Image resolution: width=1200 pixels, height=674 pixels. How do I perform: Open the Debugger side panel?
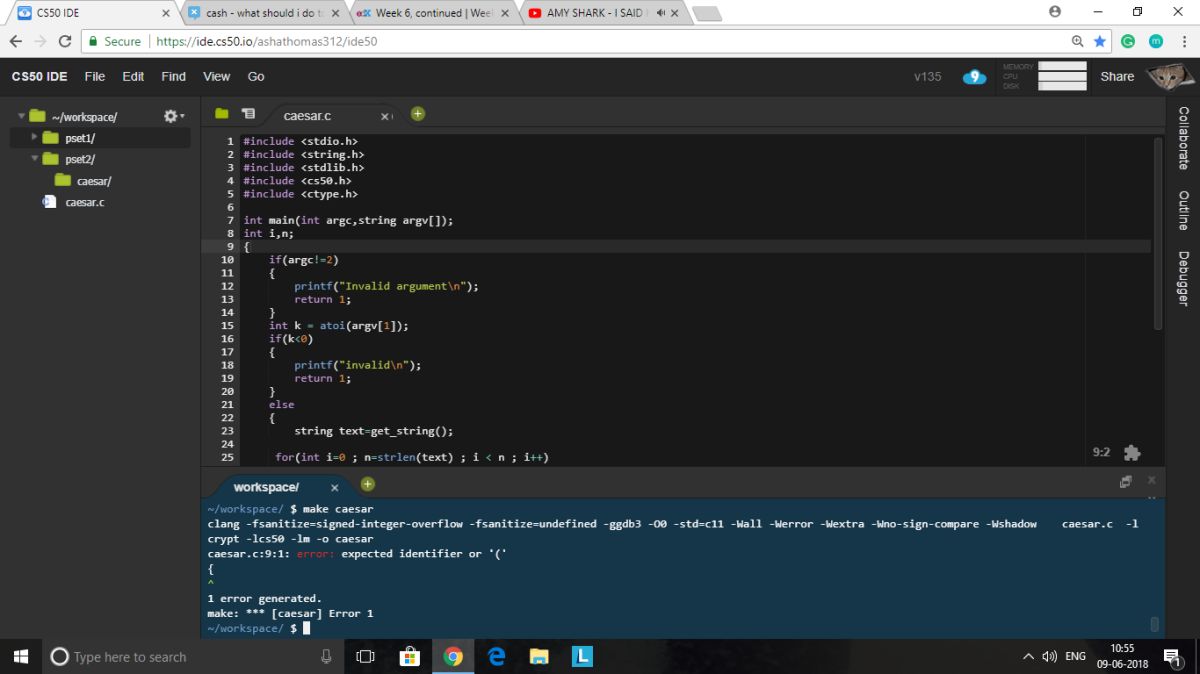(1183, 278)
